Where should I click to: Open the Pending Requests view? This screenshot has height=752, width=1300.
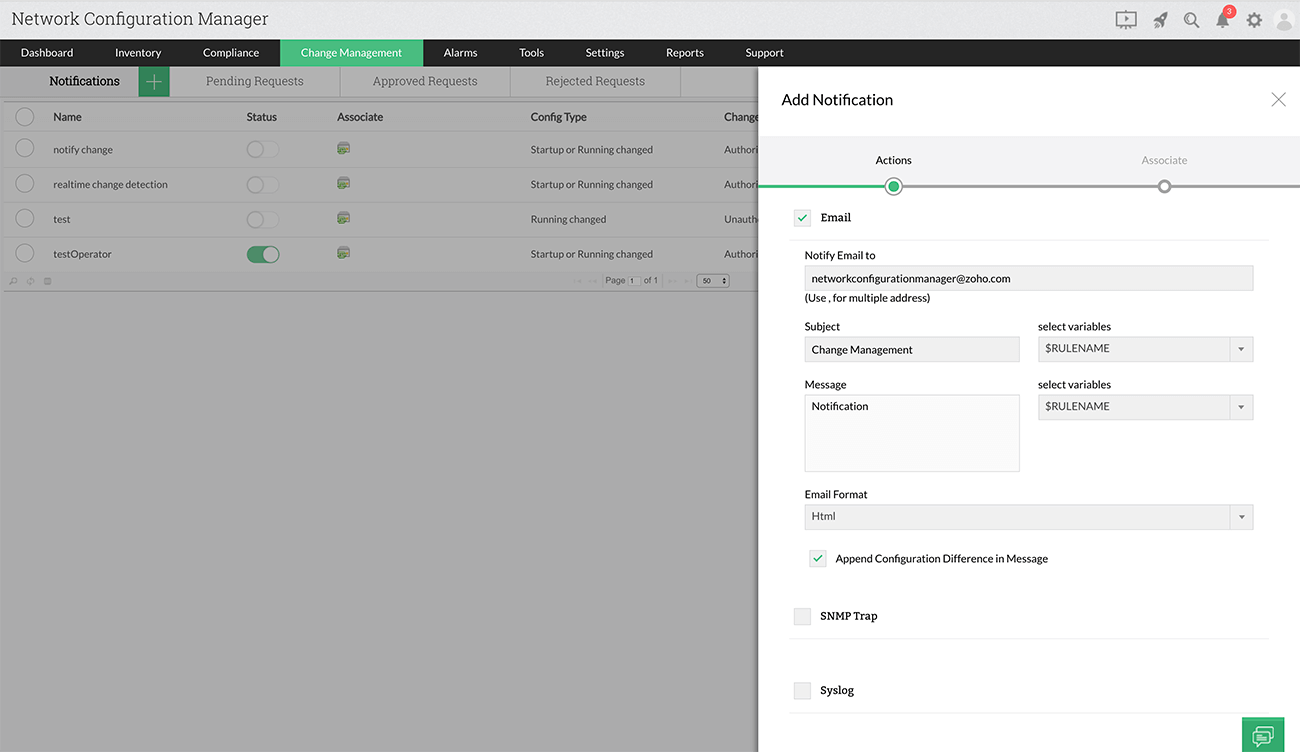point(256,80)
